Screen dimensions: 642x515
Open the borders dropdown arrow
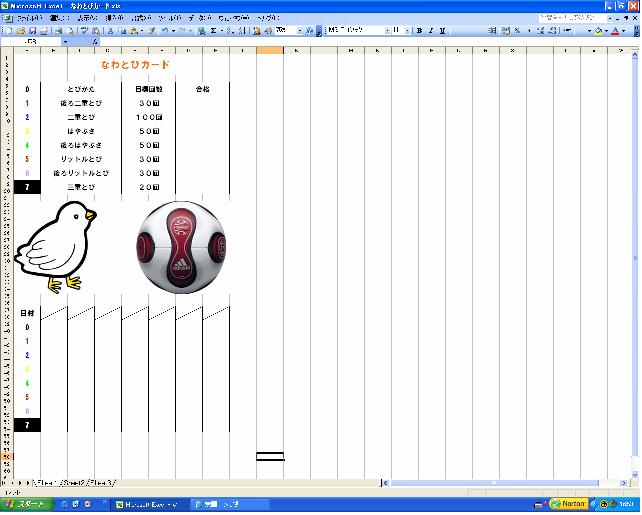589,31
